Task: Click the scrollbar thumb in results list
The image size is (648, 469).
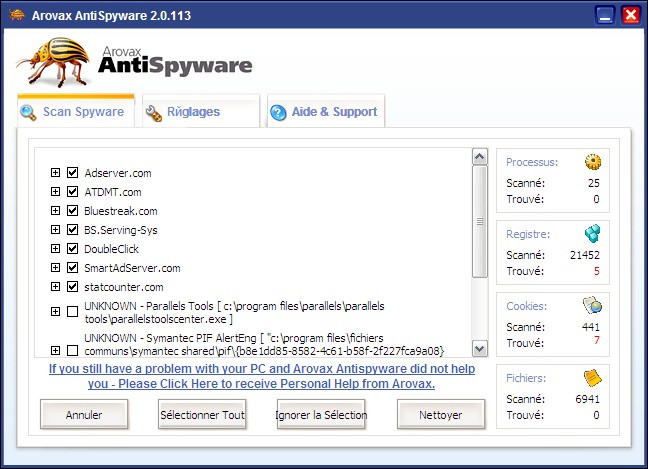Action: click(479, 222)
